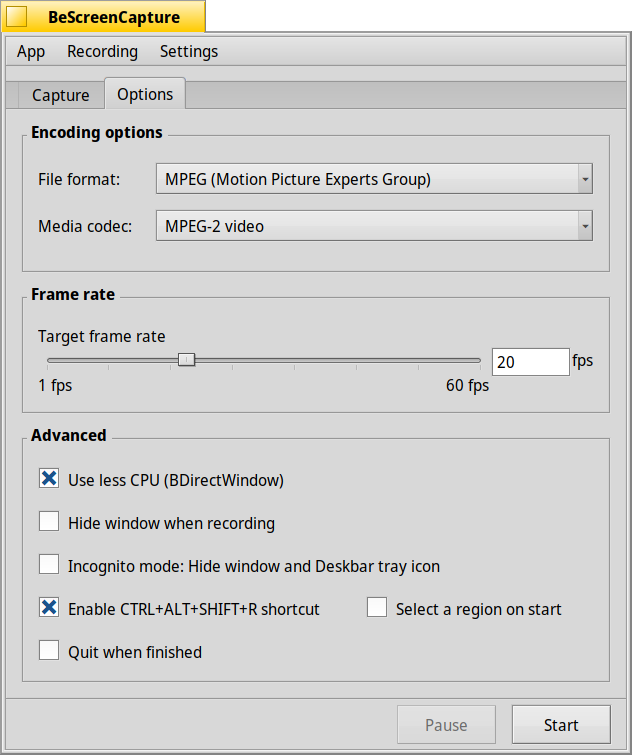Select the Options tab
The image size is (632, 755).
[145, 94]
